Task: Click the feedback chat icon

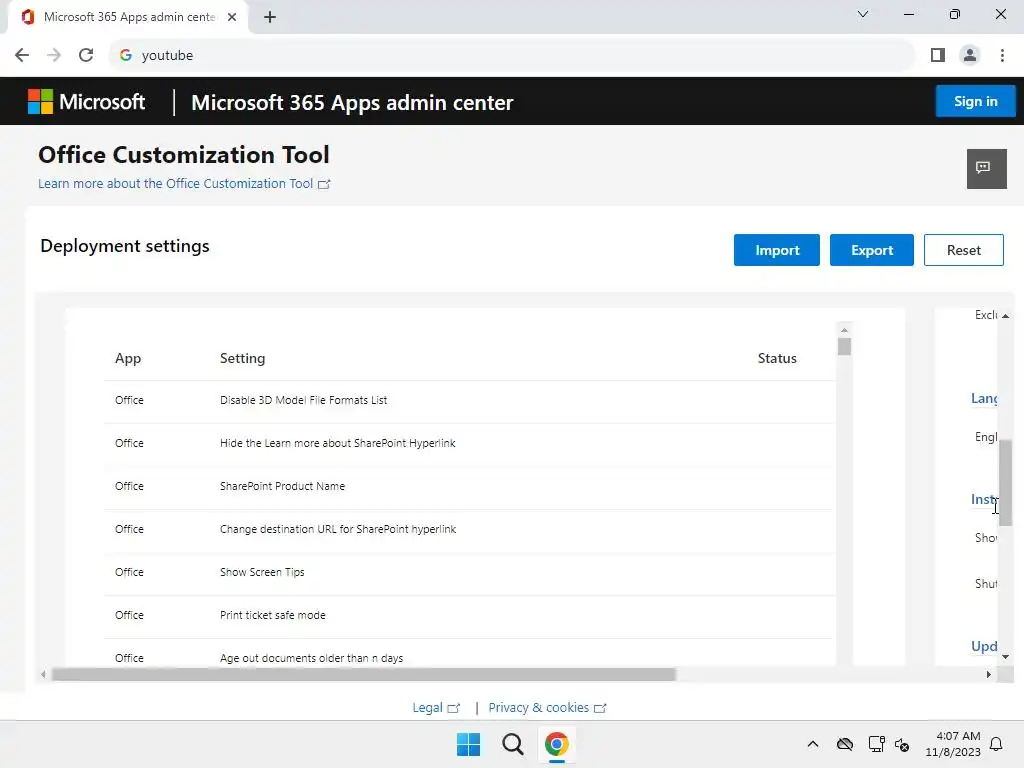Action: pos(986,168)
